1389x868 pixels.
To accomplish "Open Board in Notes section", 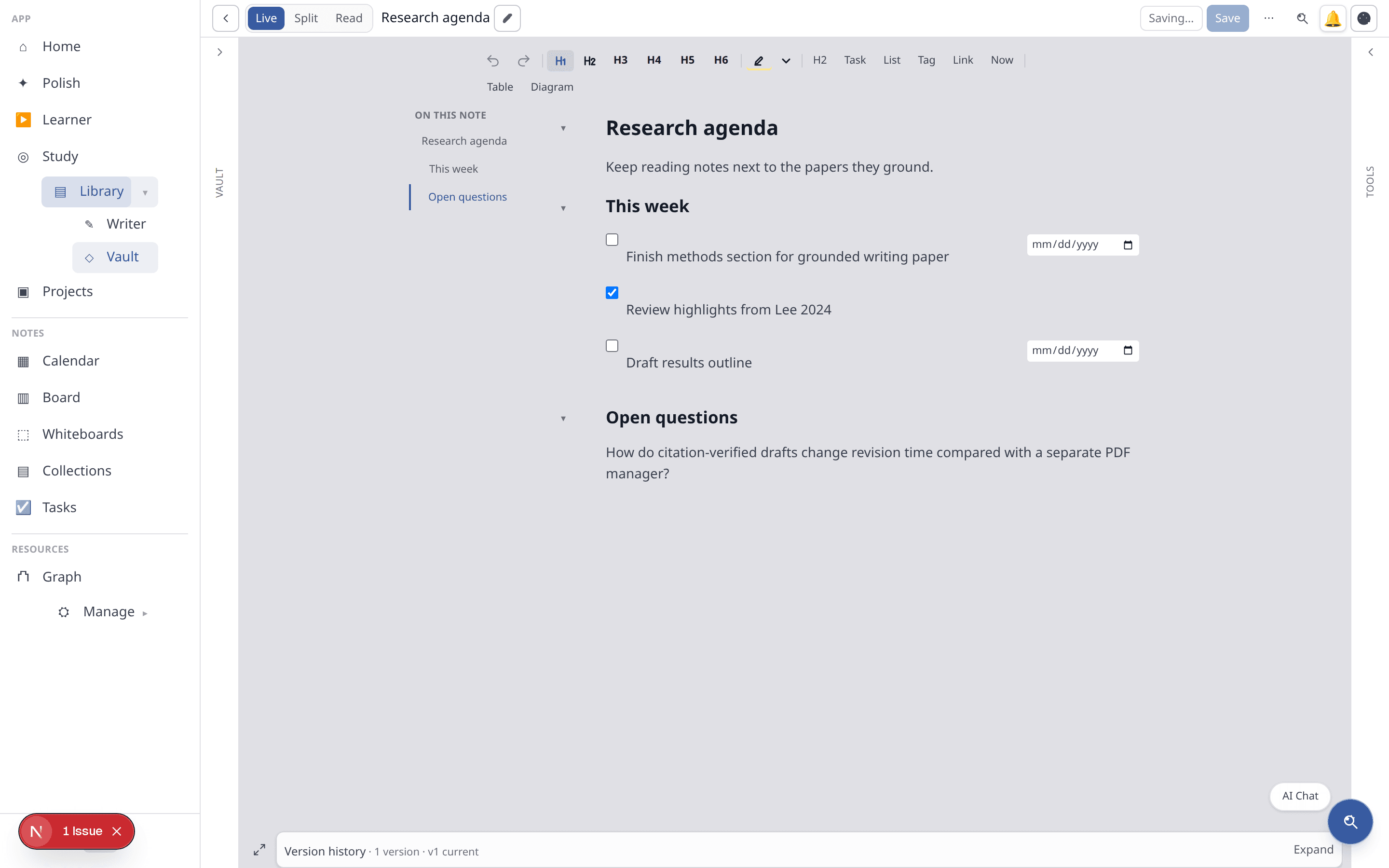I will pyautogui.click(x=61, y=398).
